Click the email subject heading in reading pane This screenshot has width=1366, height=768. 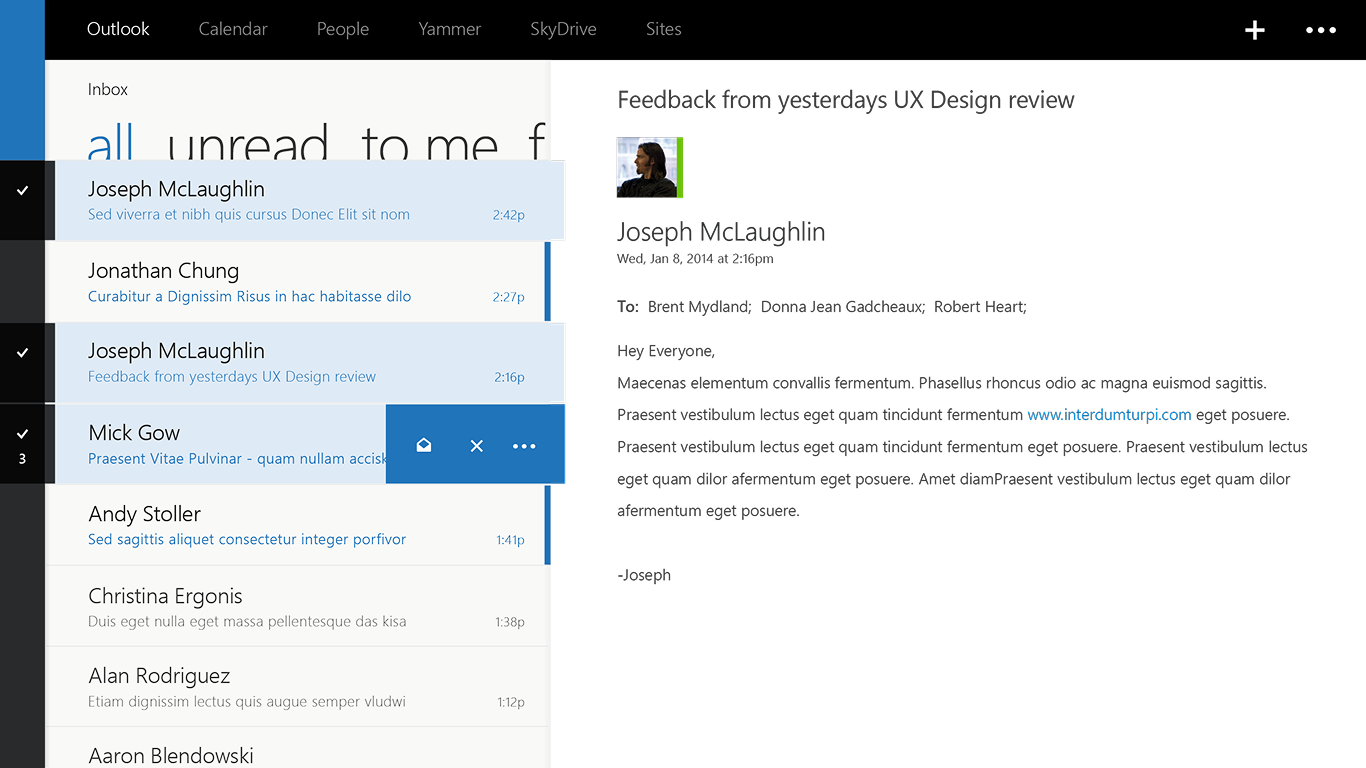846,100
